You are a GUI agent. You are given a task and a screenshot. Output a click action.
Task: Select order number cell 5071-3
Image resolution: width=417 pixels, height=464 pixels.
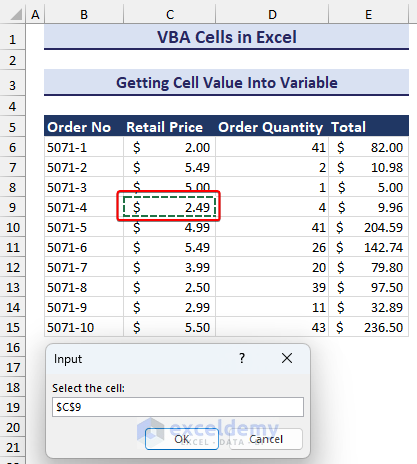click(x=84, y=187)
